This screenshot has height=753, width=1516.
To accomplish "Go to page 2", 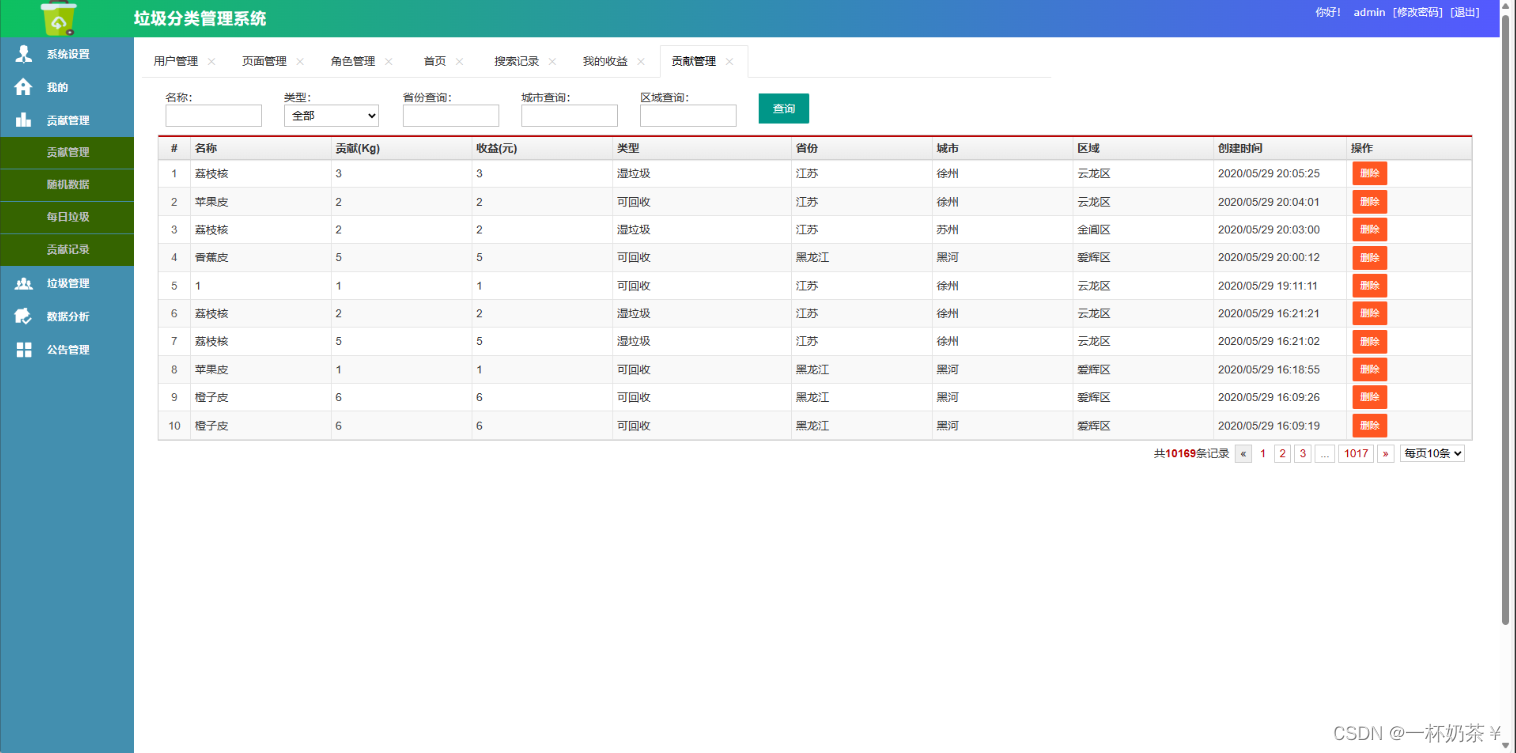I will 1283,454.
